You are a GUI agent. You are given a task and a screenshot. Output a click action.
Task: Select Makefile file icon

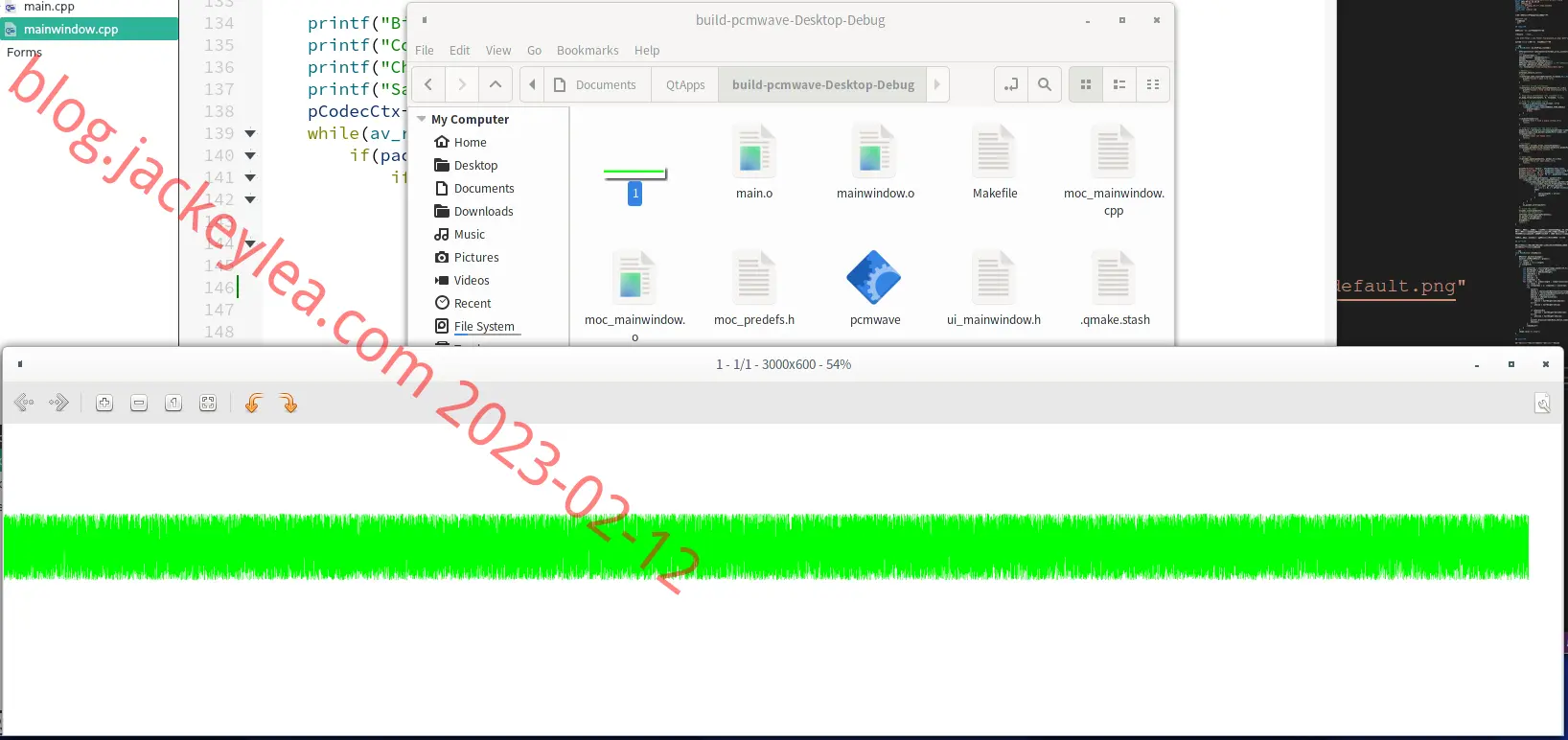pyautogui.click(x=995, y=151)
